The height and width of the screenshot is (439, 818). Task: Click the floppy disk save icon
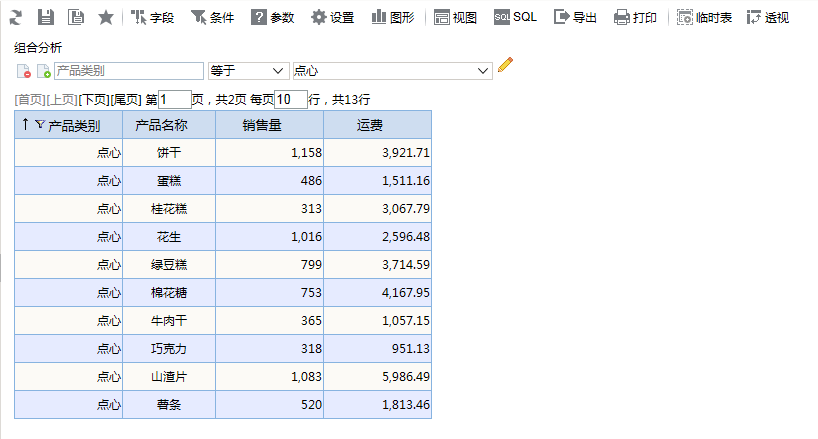tap(46, 18)
